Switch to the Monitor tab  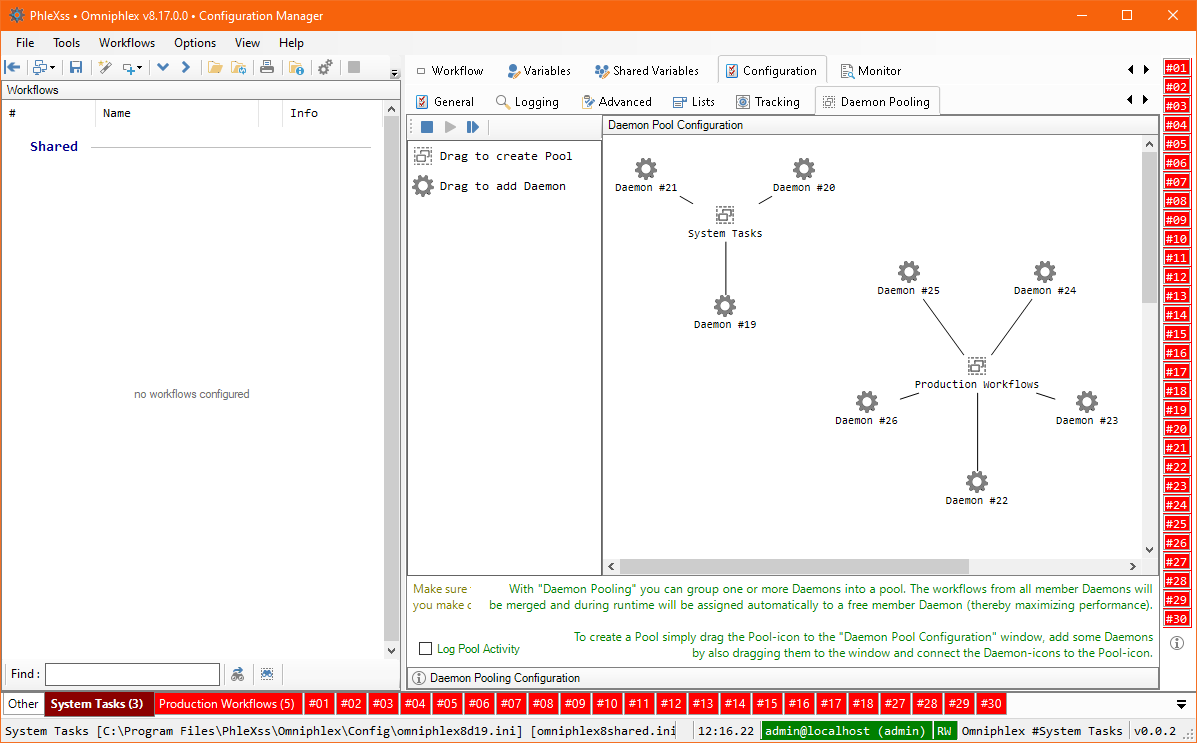870,70
